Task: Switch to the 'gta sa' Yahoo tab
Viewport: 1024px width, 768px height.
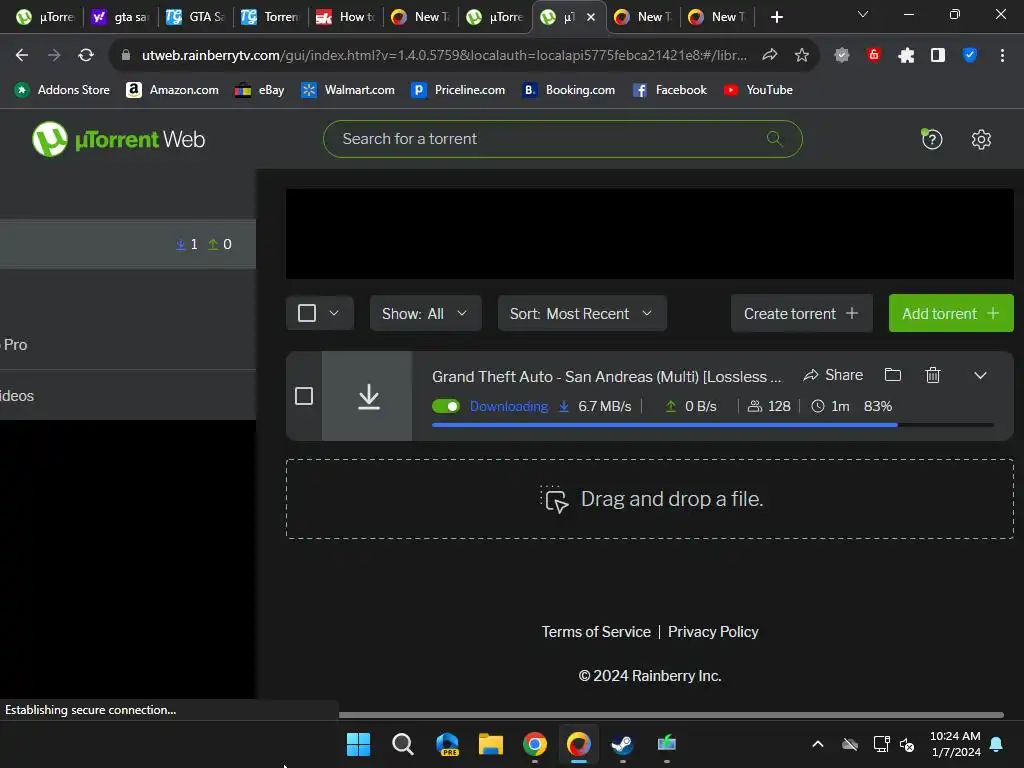Action: 121,17
